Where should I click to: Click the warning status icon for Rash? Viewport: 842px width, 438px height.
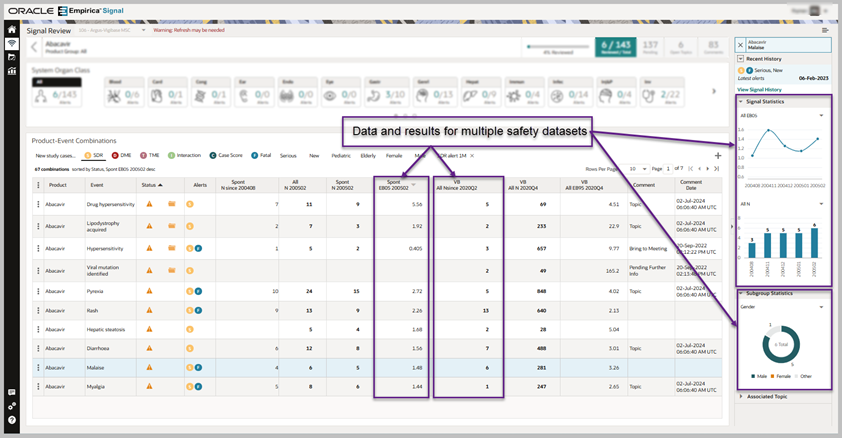(x=149, y=310)
